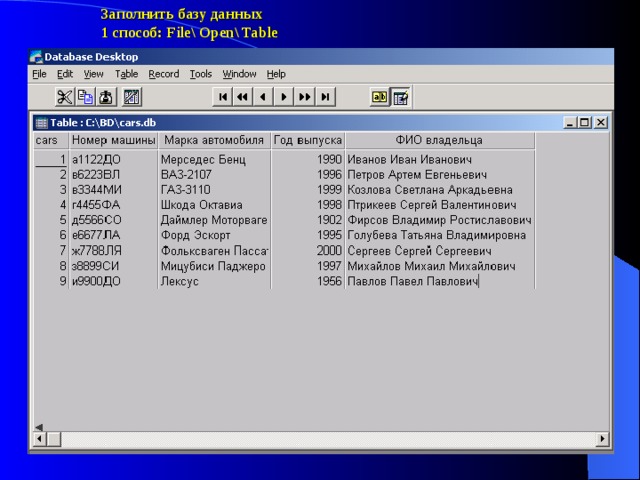
Task: Select year cell '1956'
Action: [308, 281]
